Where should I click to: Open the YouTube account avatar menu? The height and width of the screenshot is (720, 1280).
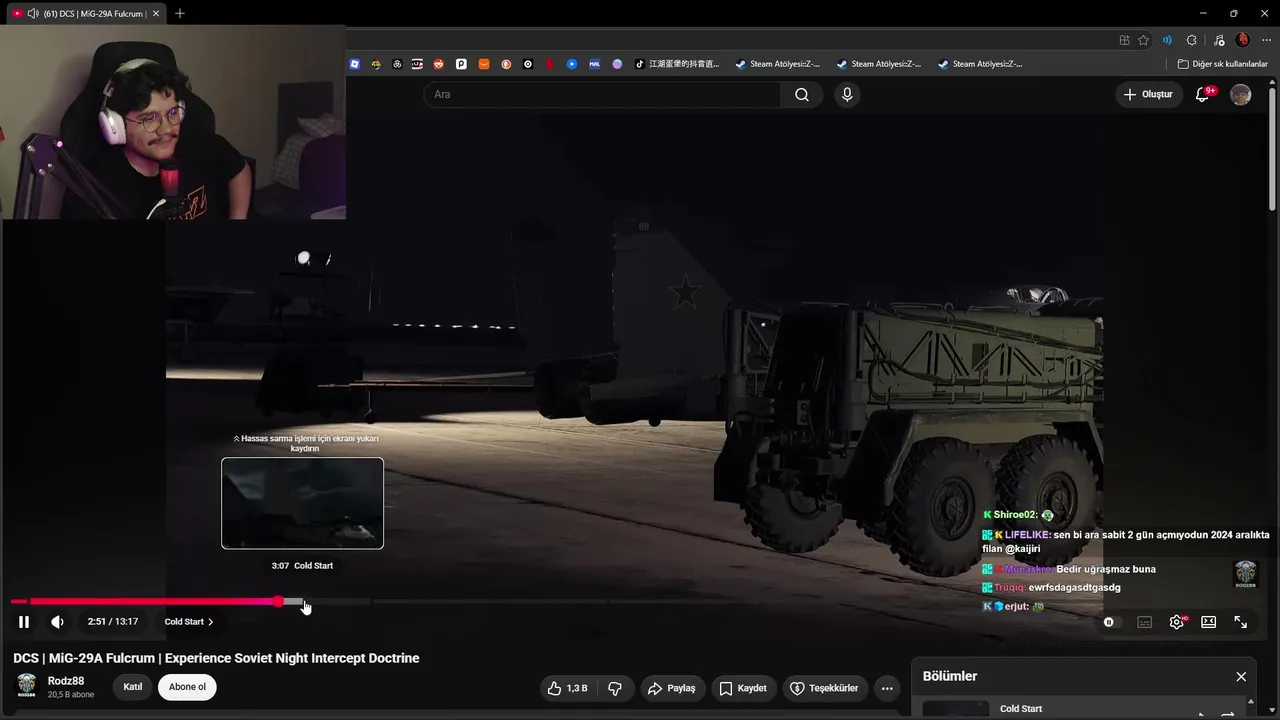[1241, 94]
